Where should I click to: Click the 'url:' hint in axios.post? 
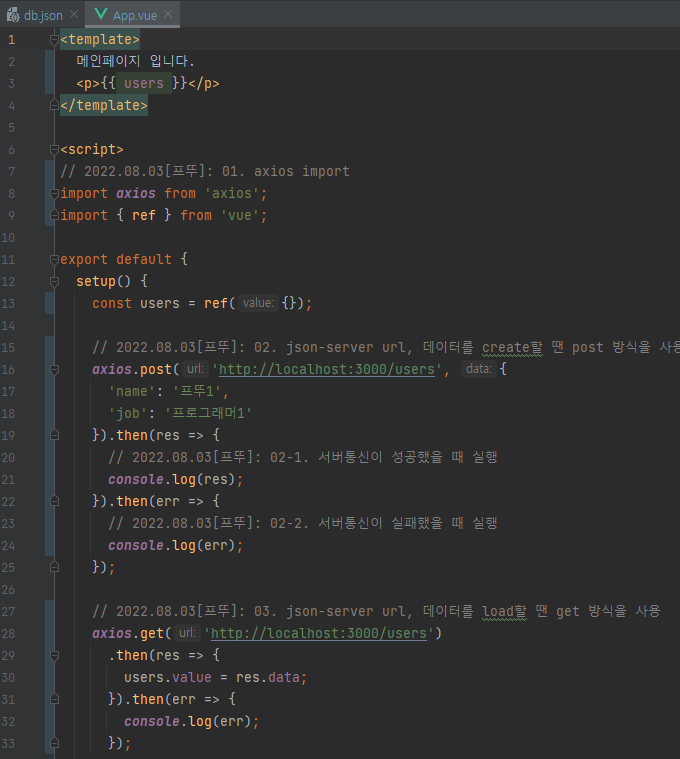tap(195, 369)
